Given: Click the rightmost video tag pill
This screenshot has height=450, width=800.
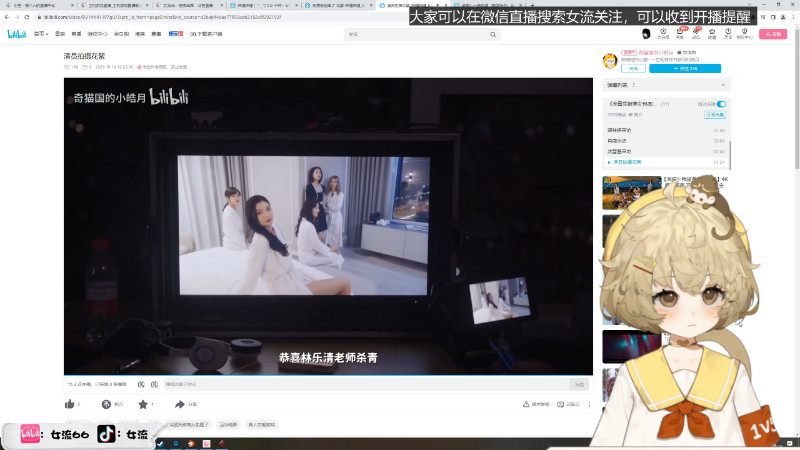Looking at the screenshot, I should (x=262, y=424).
